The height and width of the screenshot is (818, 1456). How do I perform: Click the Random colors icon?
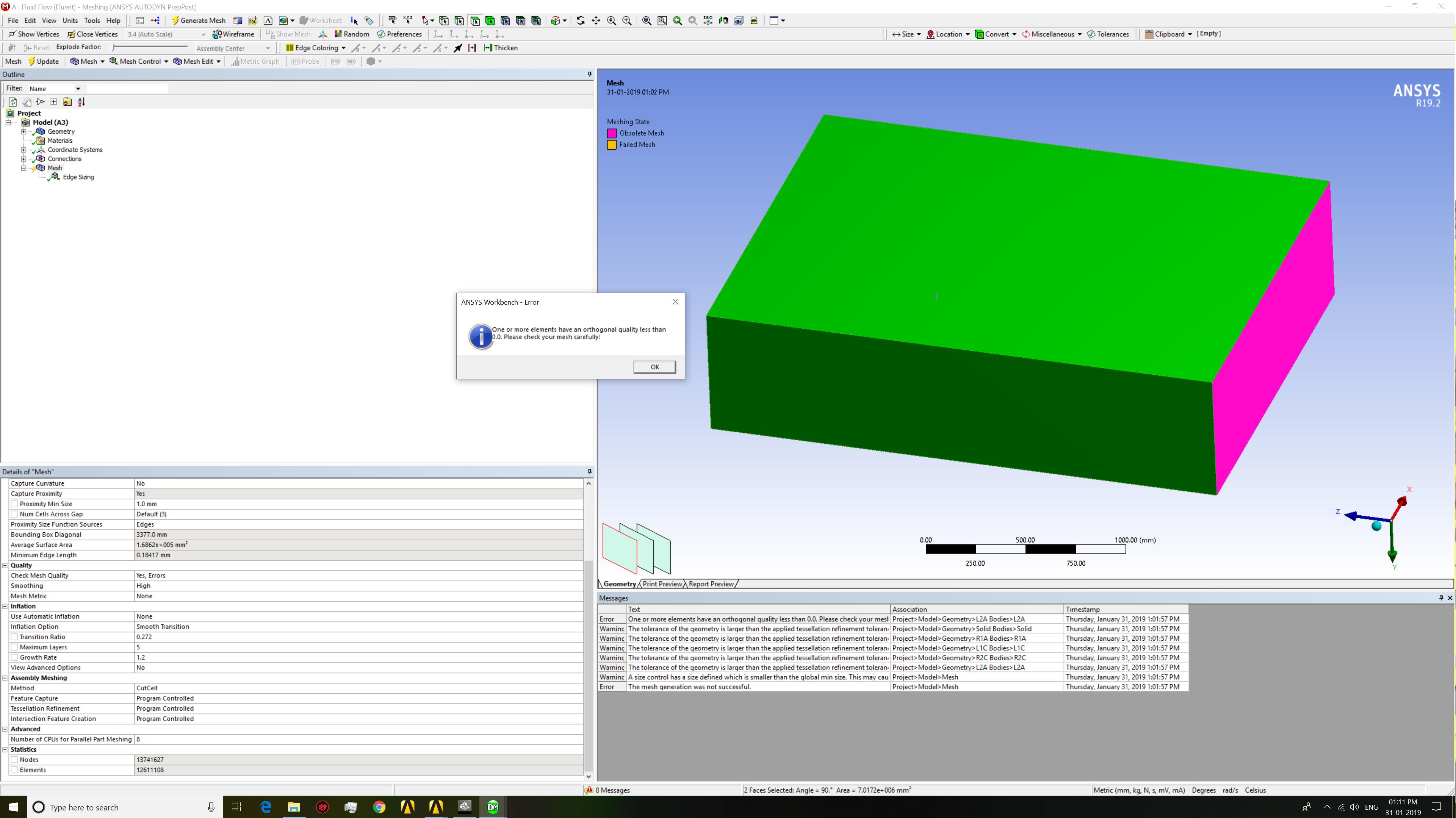(352, 34)
